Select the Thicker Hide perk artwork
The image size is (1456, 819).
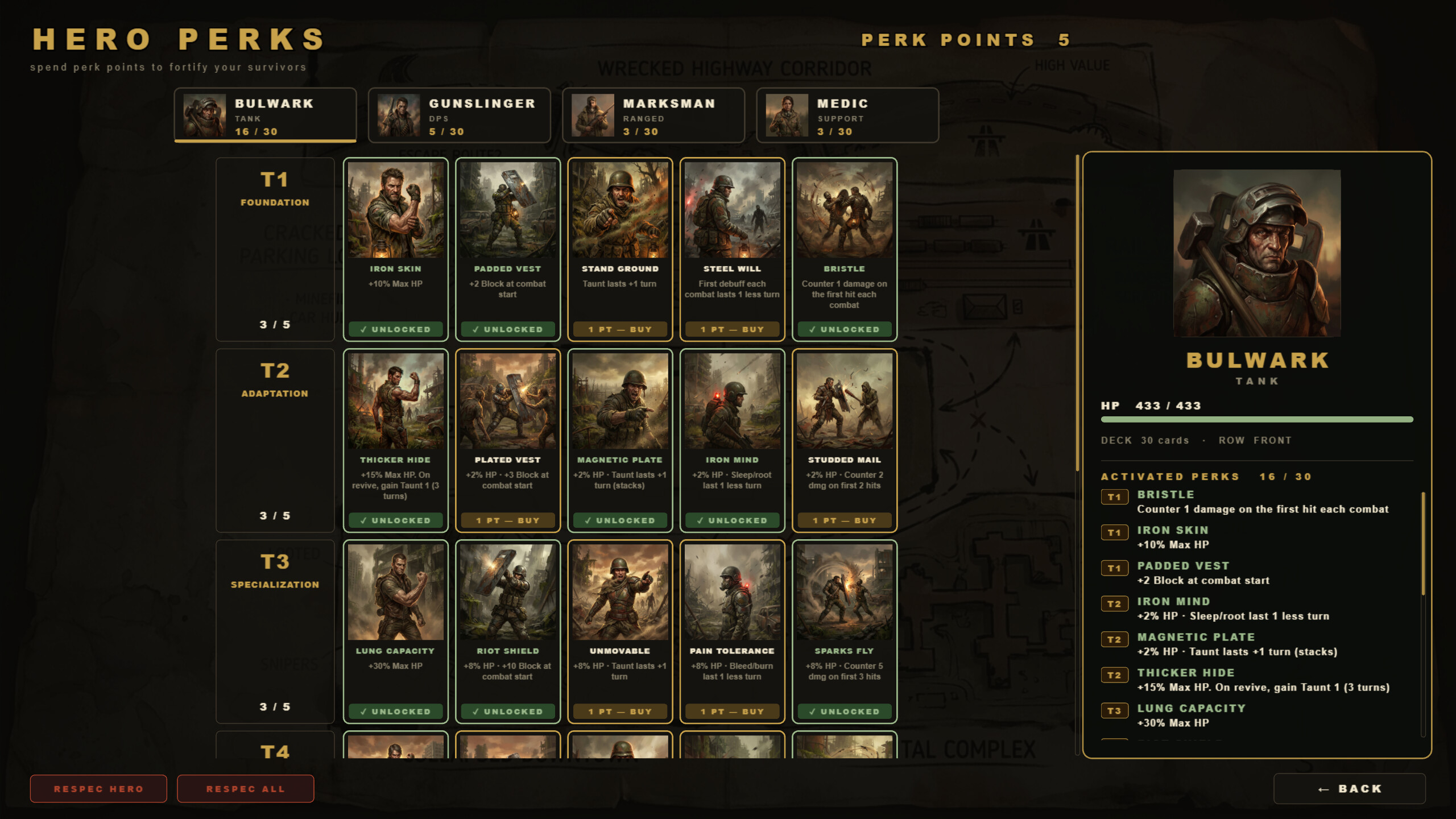[395, 401]
